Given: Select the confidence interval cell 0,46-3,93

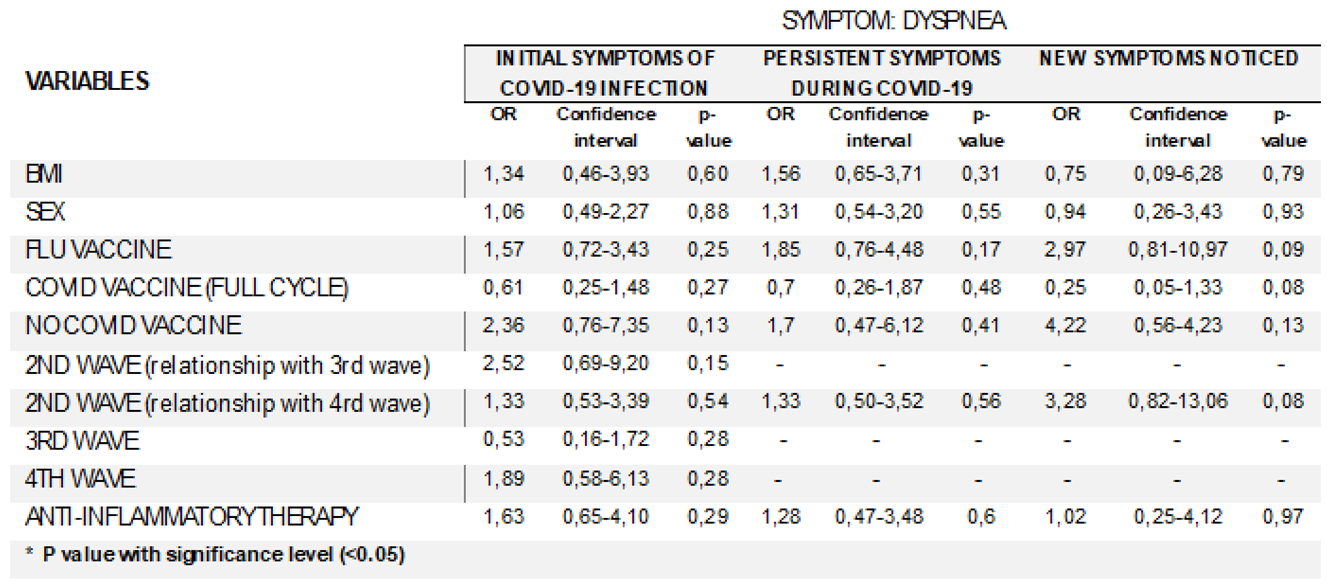Looking at the screenshot, I should coord(605,175).
